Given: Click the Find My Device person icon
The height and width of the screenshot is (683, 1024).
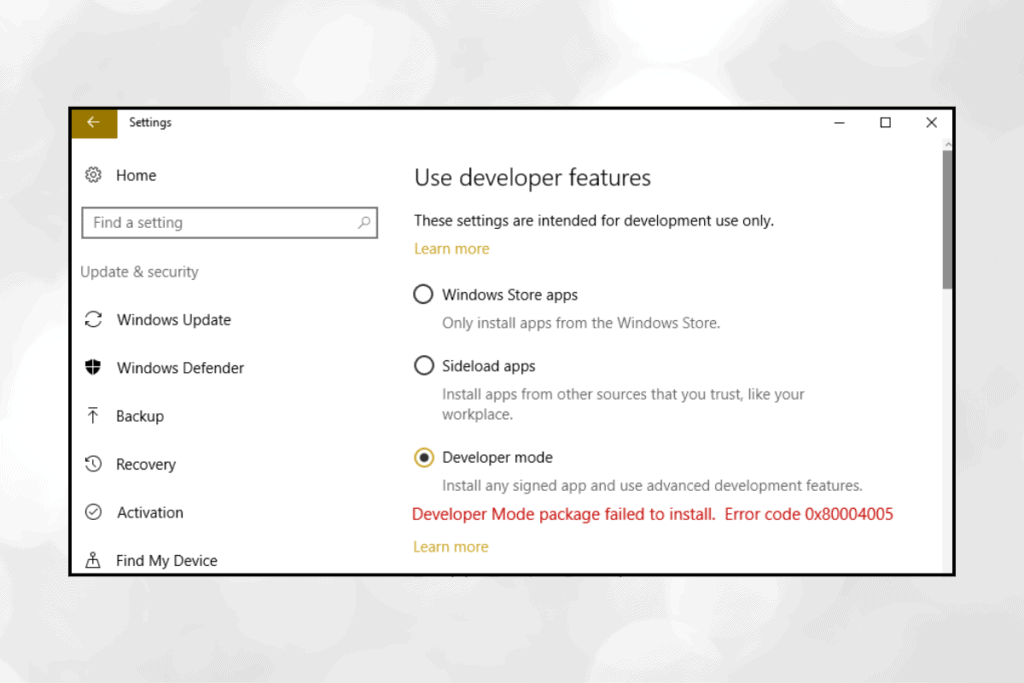Looking at the screenshot, I should coord(93,560).
